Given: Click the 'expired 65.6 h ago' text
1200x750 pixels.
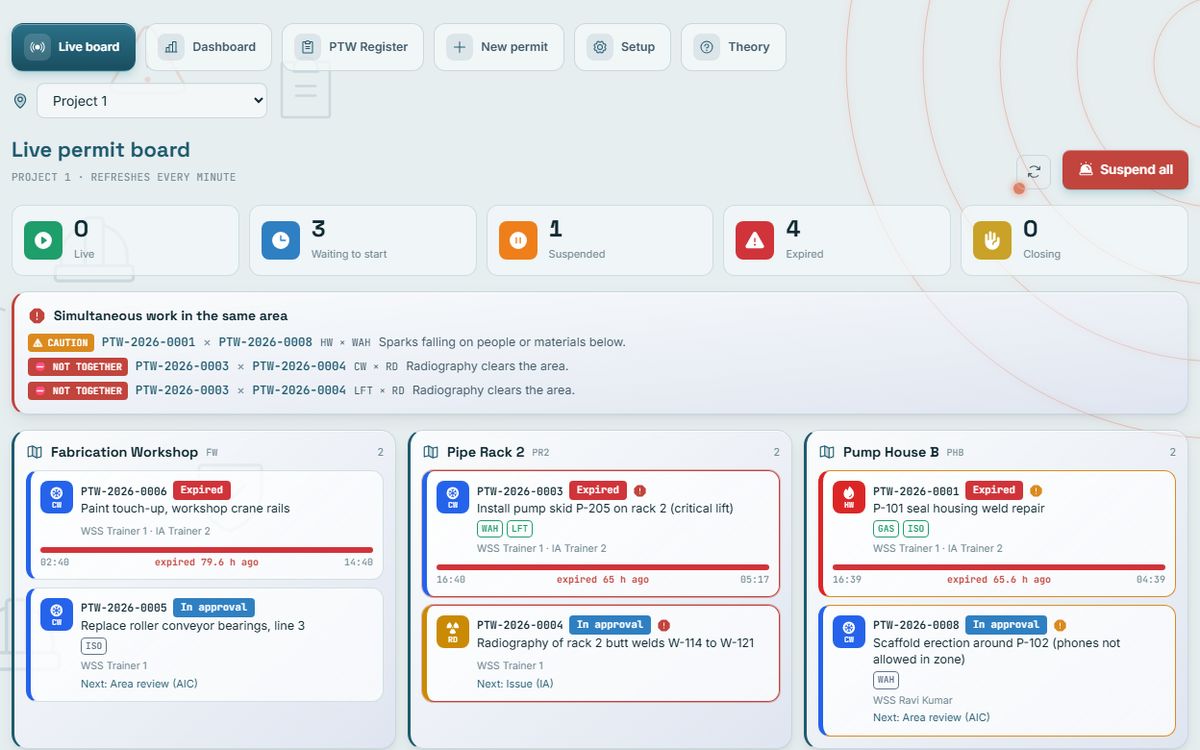Looking at the screenshot, I should coord(999,580).
